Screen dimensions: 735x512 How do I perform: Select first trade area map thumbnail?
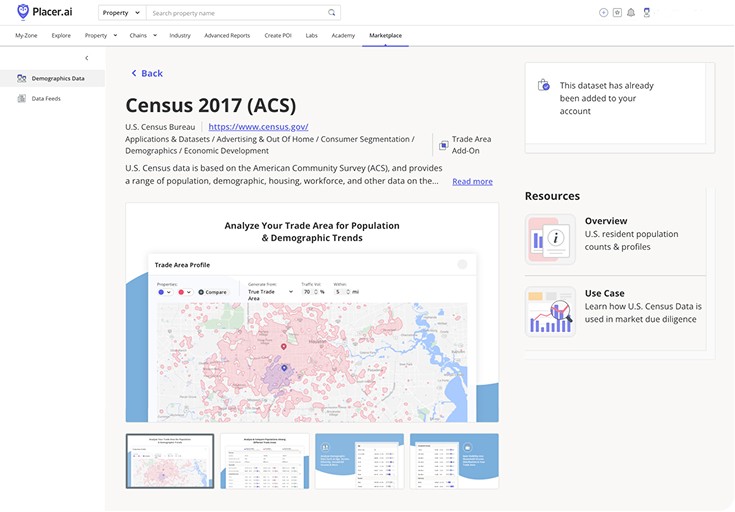(170, 461)
